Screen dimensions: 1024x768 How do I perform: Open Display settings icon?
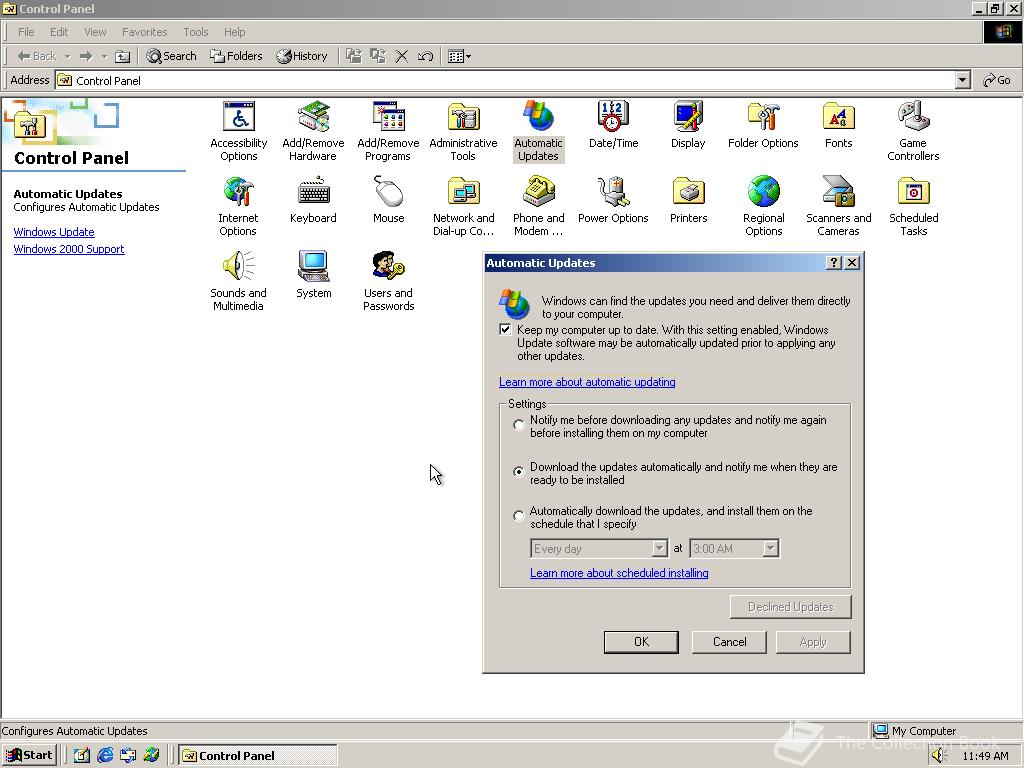pyautogui.click(x=688, y=124)
